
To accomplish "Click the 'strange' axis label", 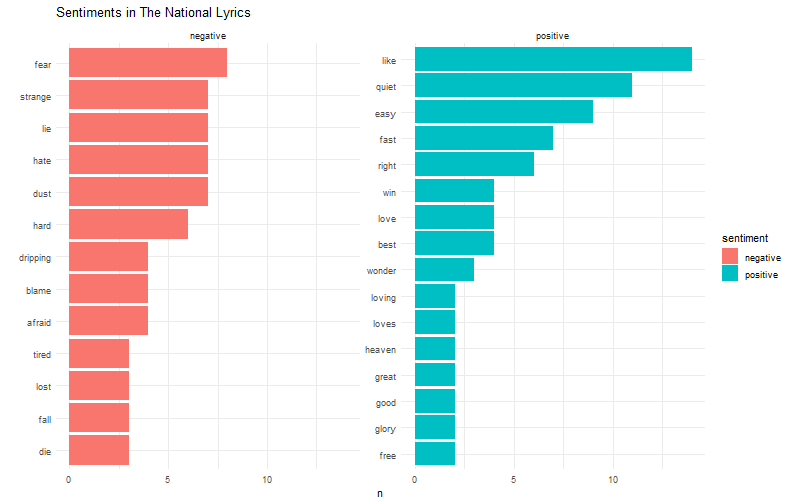I will pyautogui.click(x=35, y=97).
